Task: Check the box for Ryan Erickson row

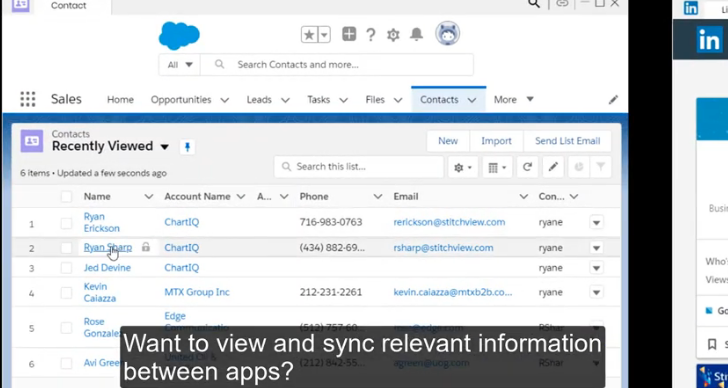Action: [66, 223]
